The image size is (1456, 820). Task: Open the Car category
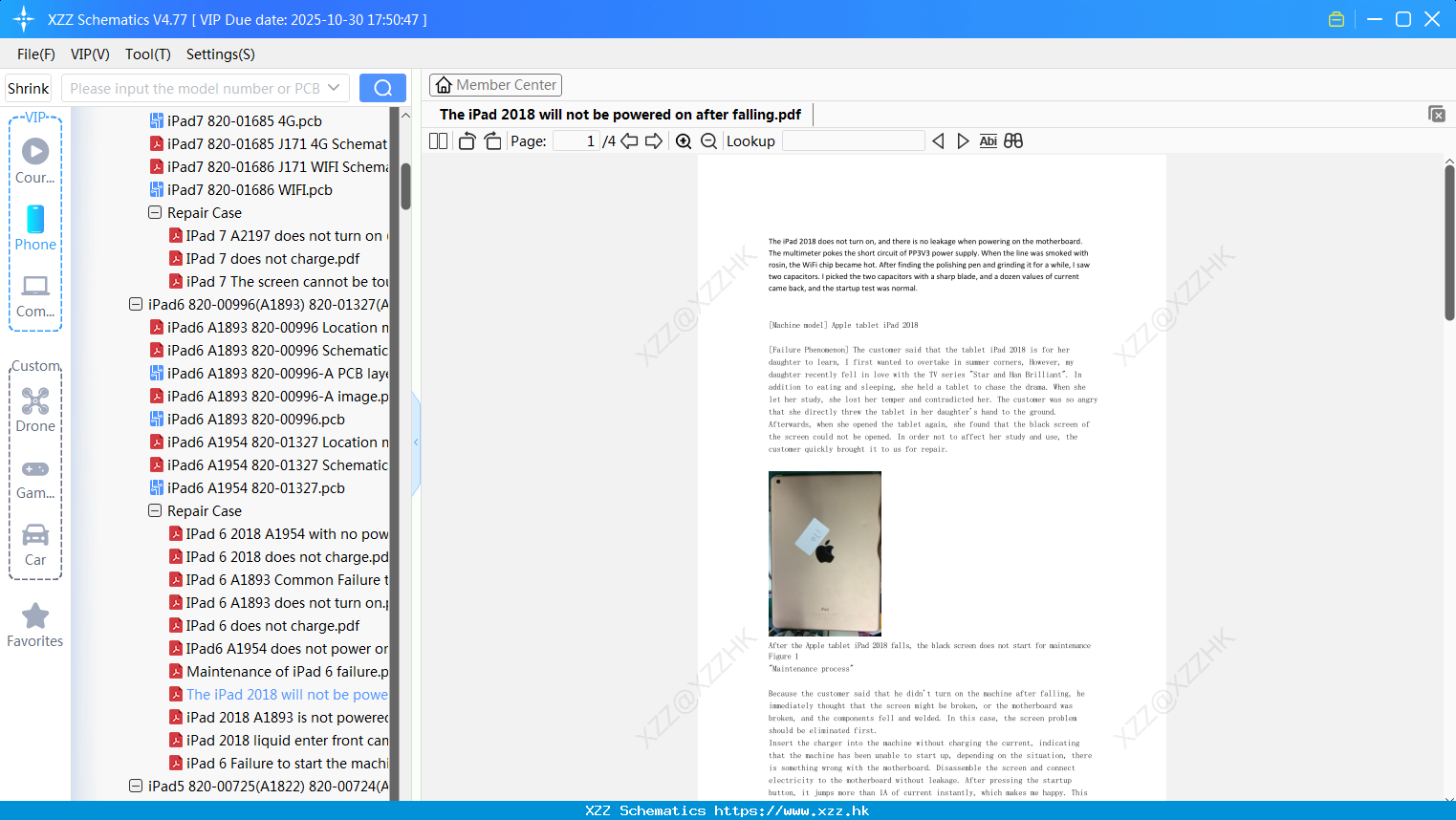tap(35, 545)
